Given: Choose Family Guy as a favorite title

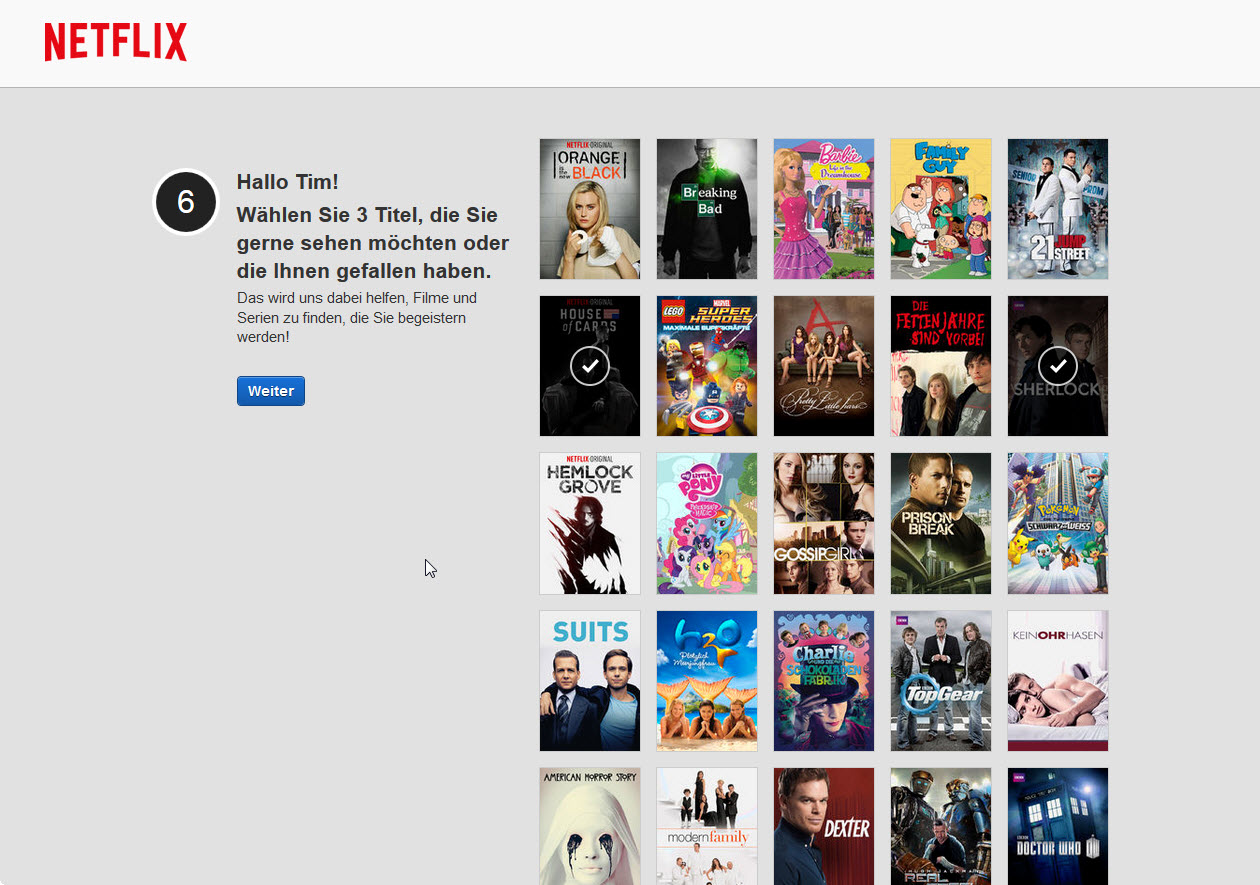Looking at the screenshot, I should coord(940,208).
